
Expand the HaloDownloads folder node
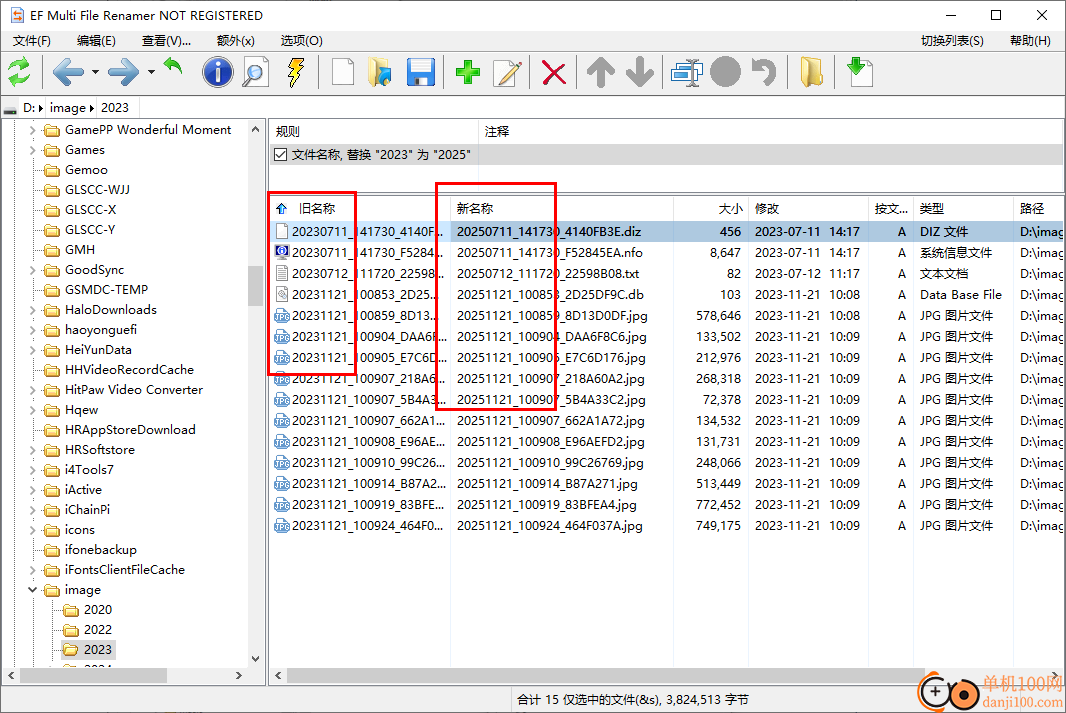pos(32,310)
